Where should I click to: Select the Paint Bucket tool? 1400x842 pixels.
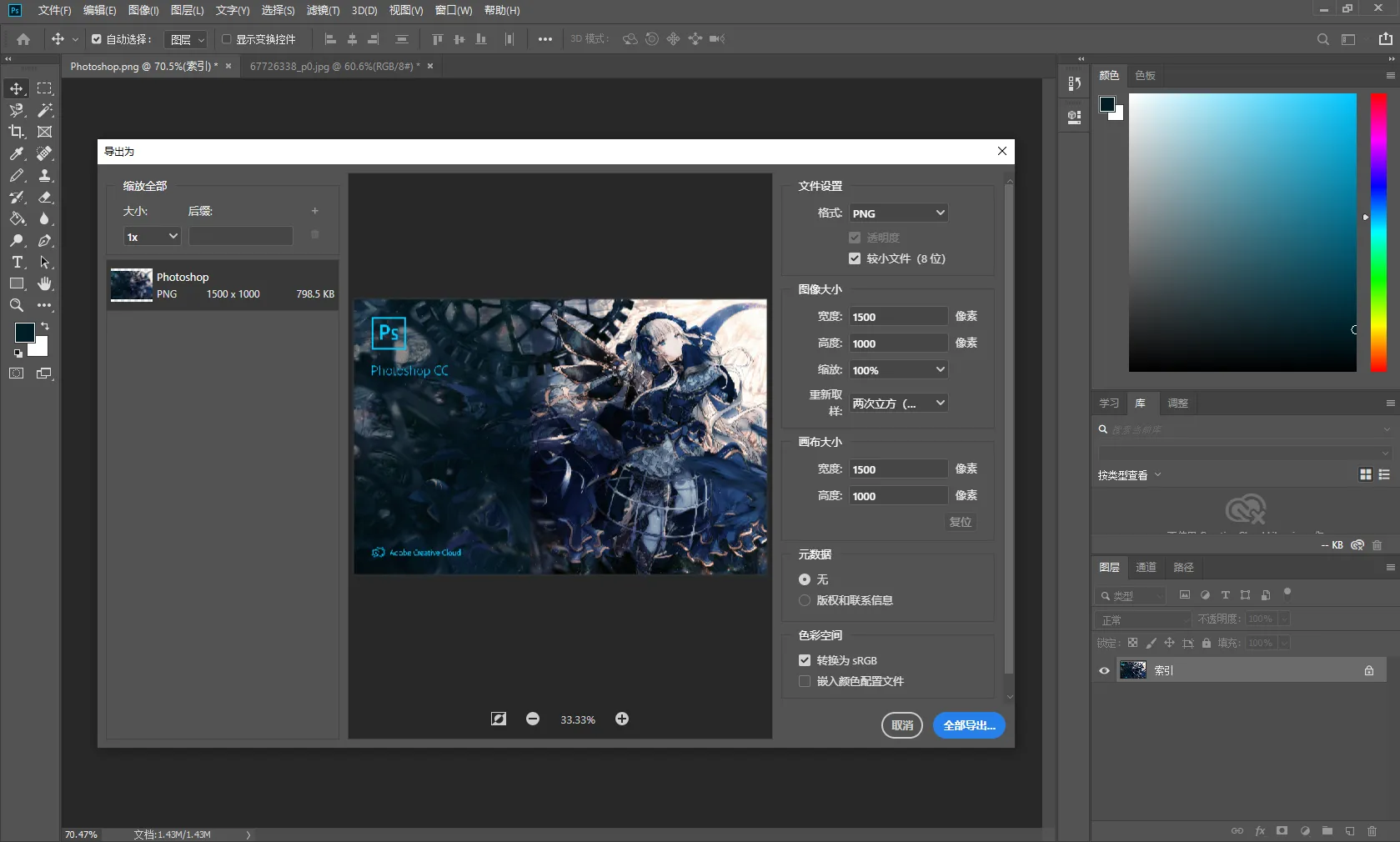17,218
